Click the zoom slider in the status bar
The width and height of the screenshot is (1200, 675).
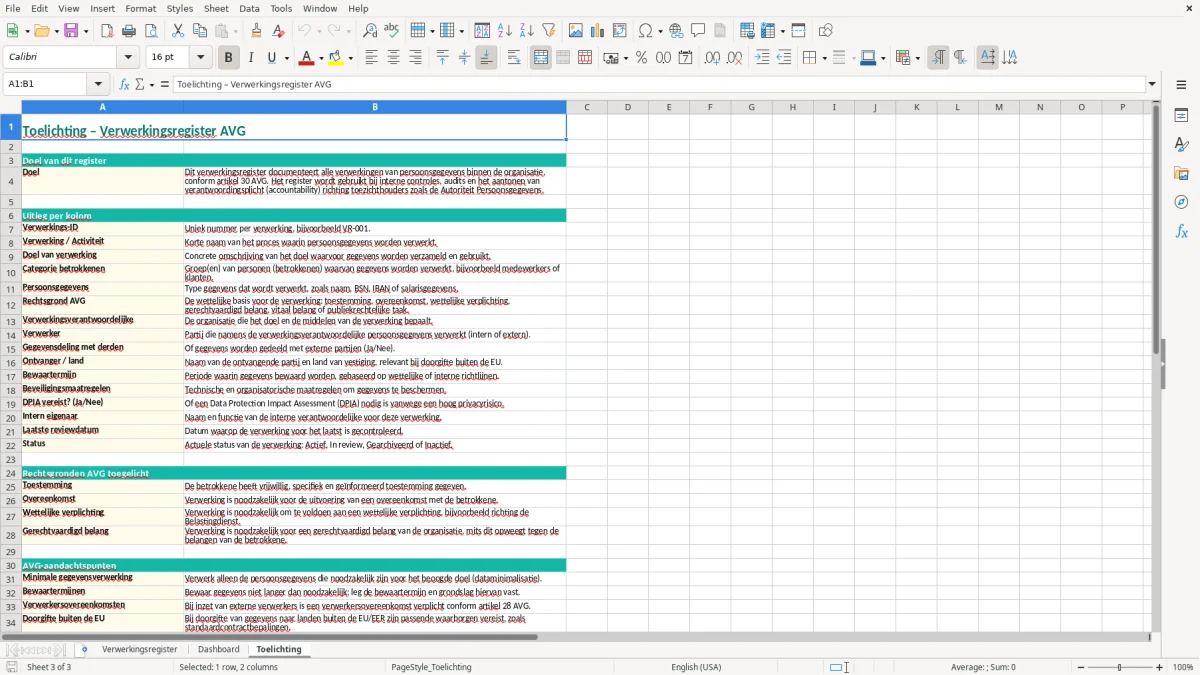pos(1119,667)
